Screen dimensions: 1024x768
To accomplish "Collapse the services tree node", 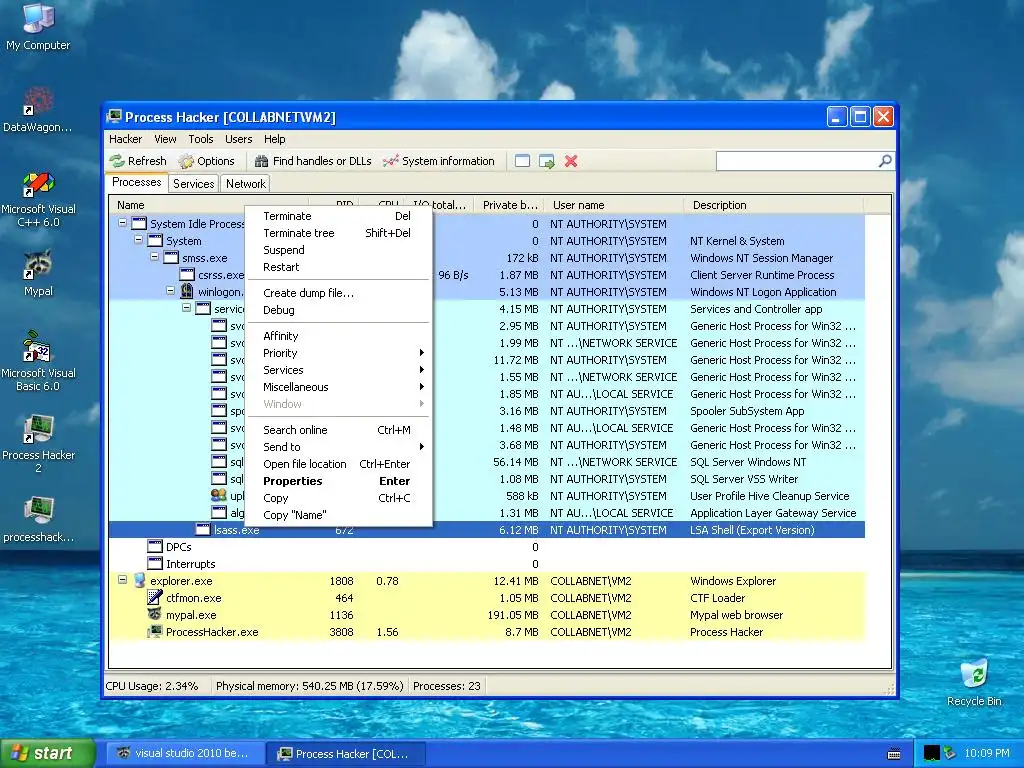I will [187, 308].
